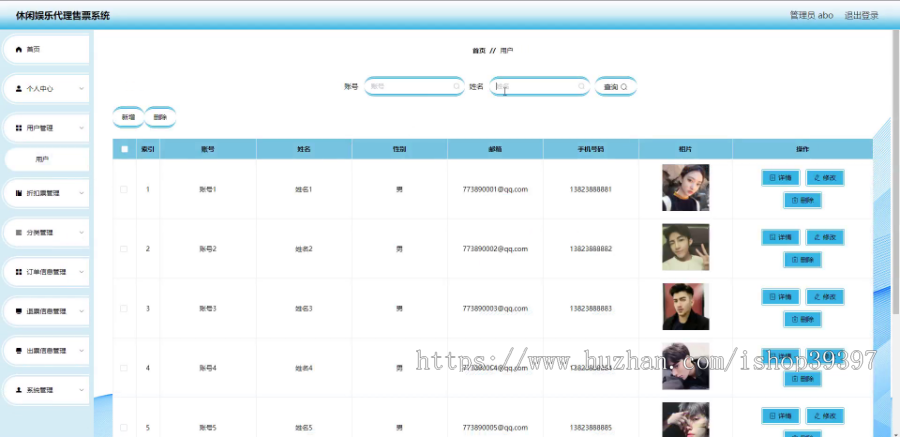
Task: Toggle the select-all checkbox in table header
Action: 125,149
